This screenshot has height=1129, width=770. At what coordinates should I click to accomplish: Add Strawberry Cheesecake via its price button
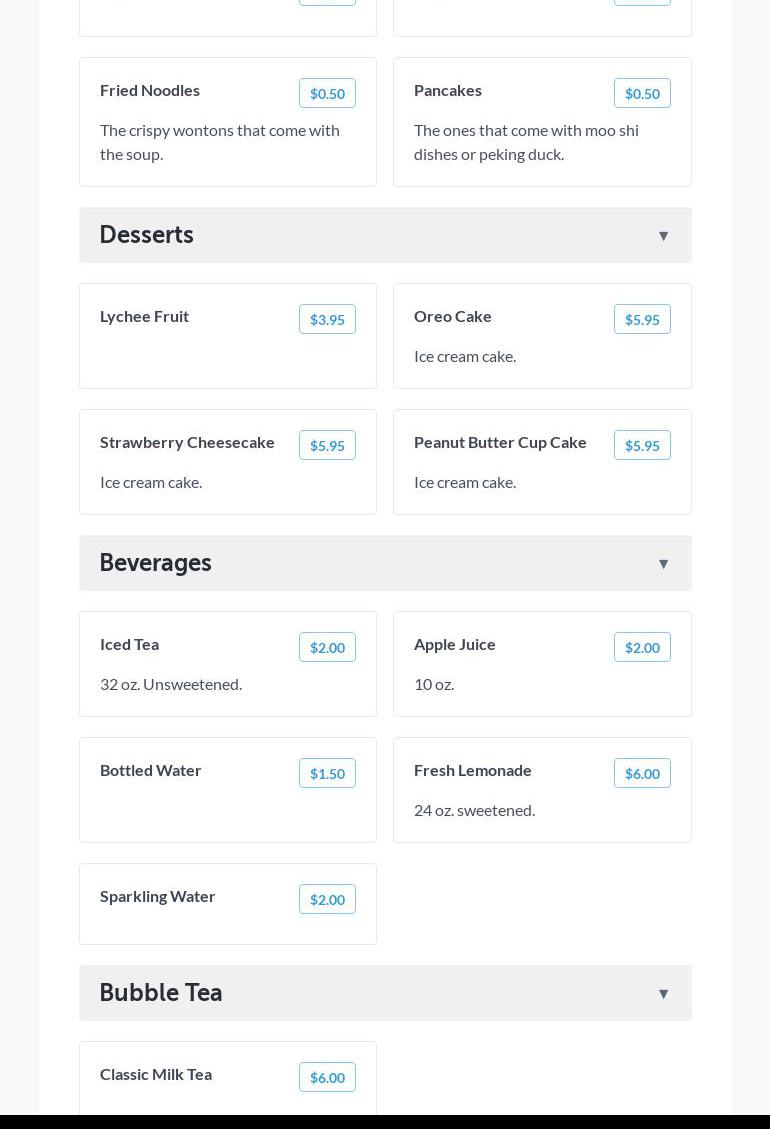click(x=327, y=445)
